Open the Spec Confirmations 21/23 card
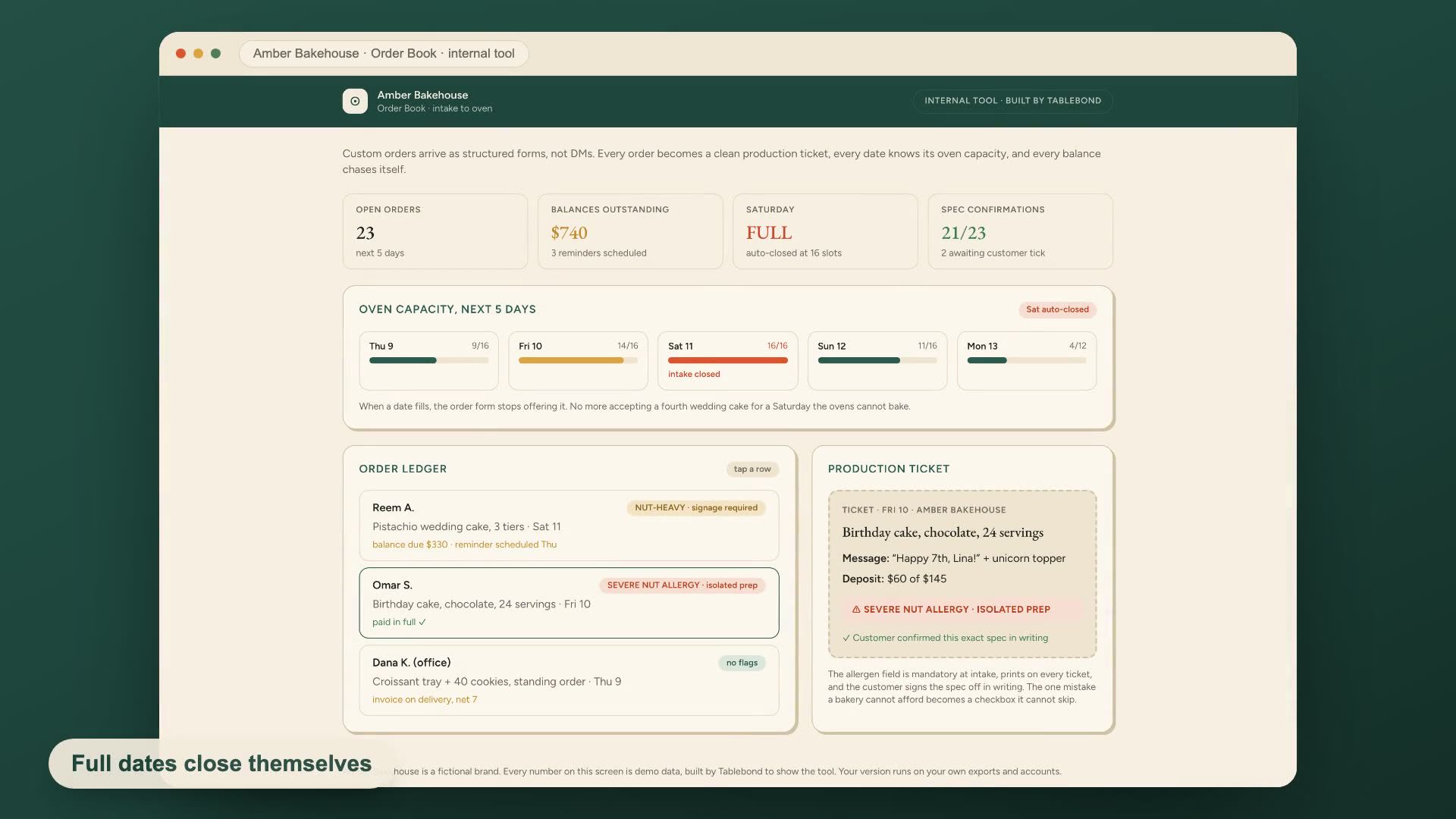Screen dimensions: 1456x819 pos(1020,231)
